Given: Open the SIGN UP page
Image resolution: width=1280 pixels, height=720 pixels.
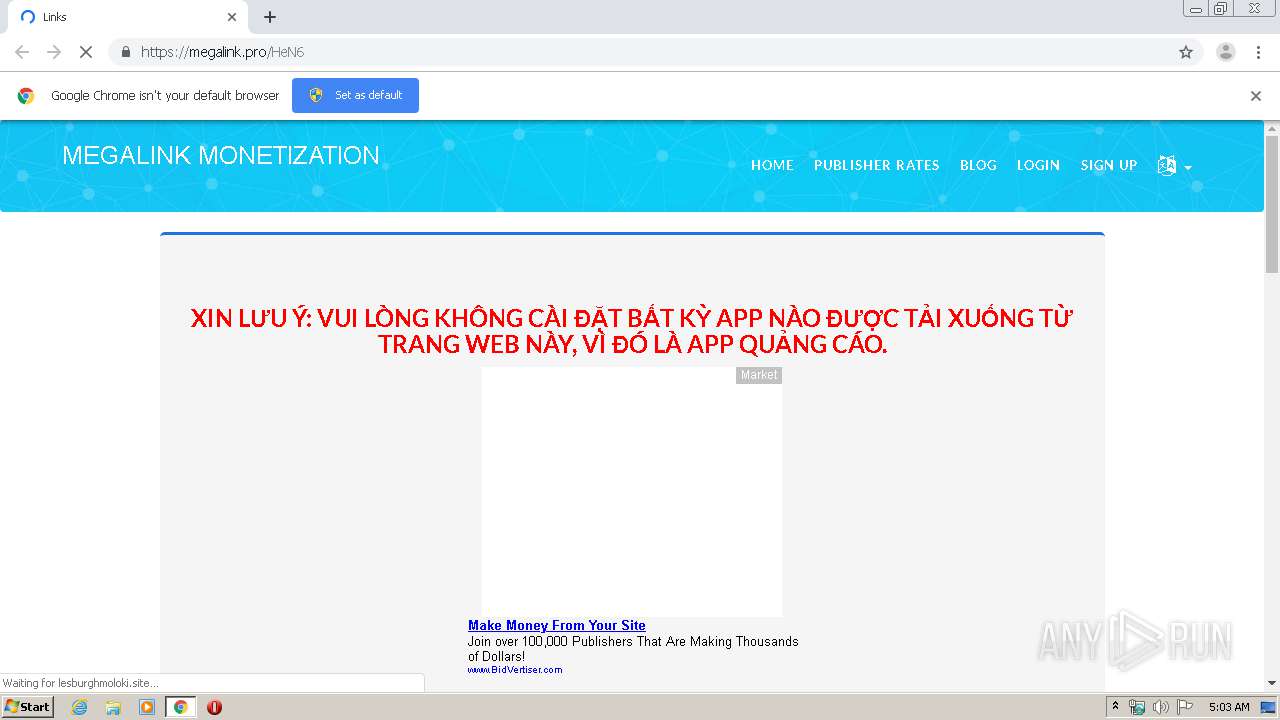Looking at the screenshot, I should [1108, 165].
